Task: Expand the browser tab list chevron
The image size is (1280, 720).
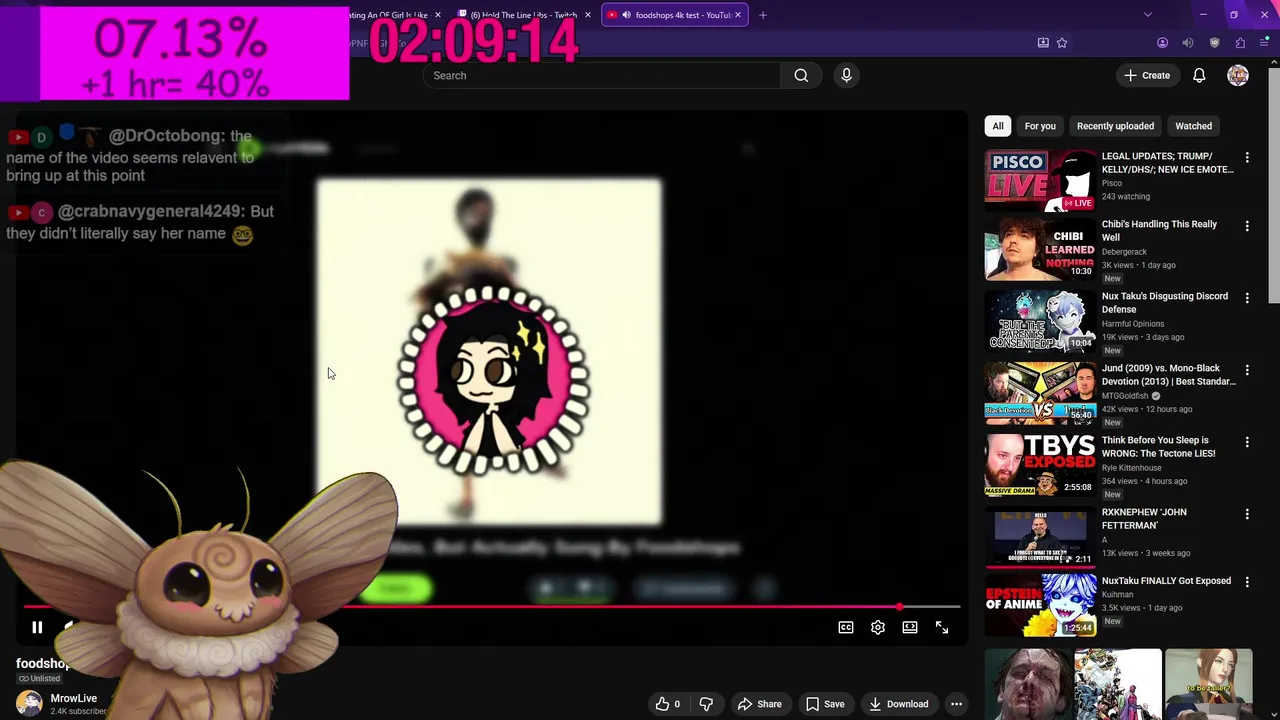Action: click(x=1147, y=15)
